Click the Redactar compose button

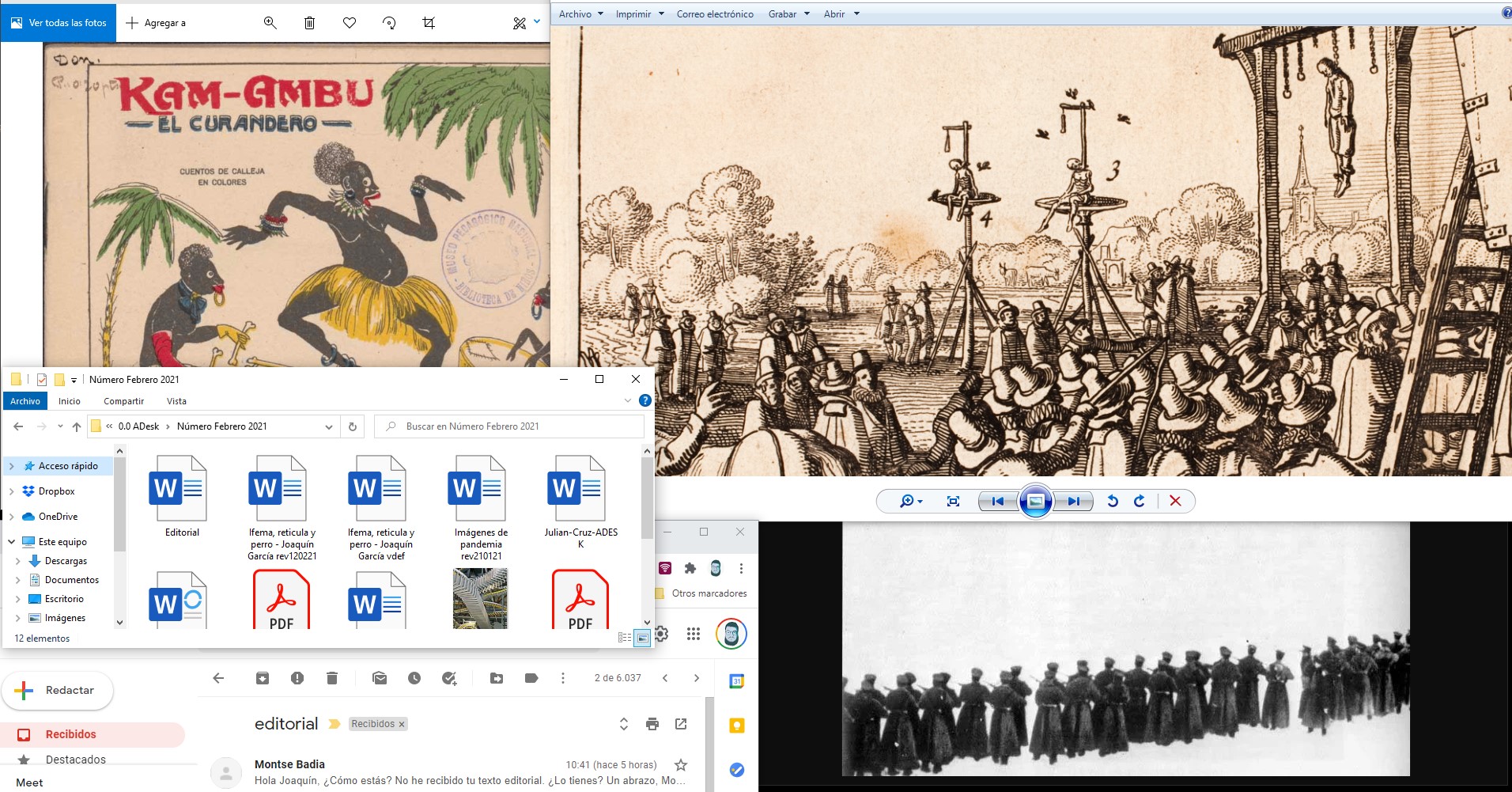point(58,690)
